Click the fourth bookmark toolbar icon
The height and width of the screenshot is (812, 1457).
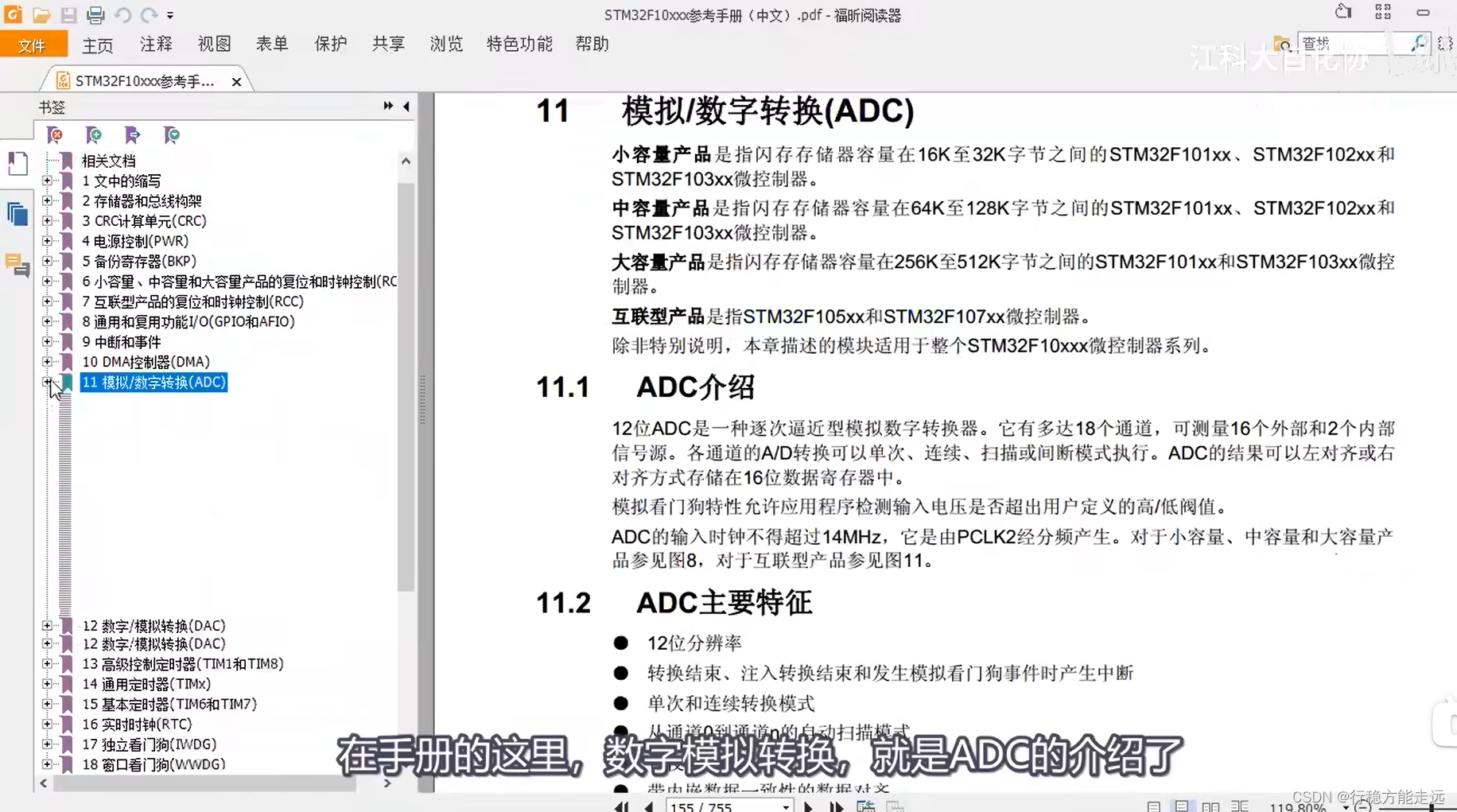171,135
